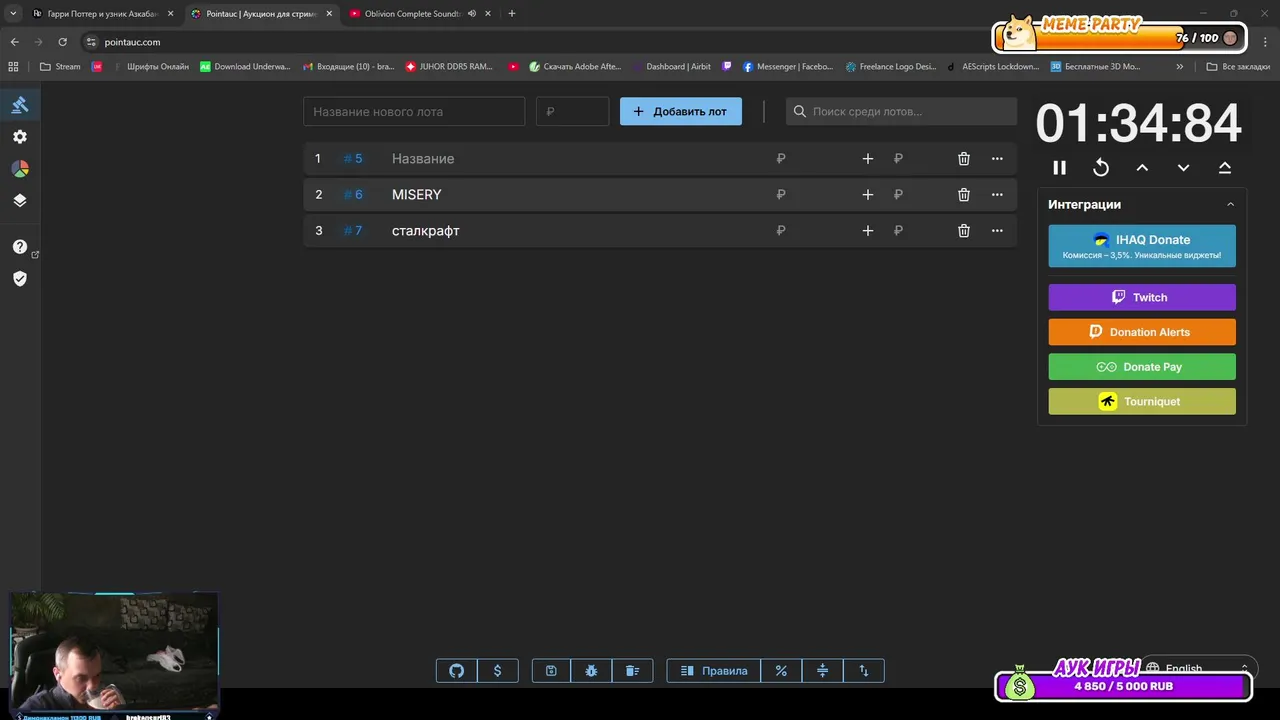Pause the auction timer

pos(1060,168)
